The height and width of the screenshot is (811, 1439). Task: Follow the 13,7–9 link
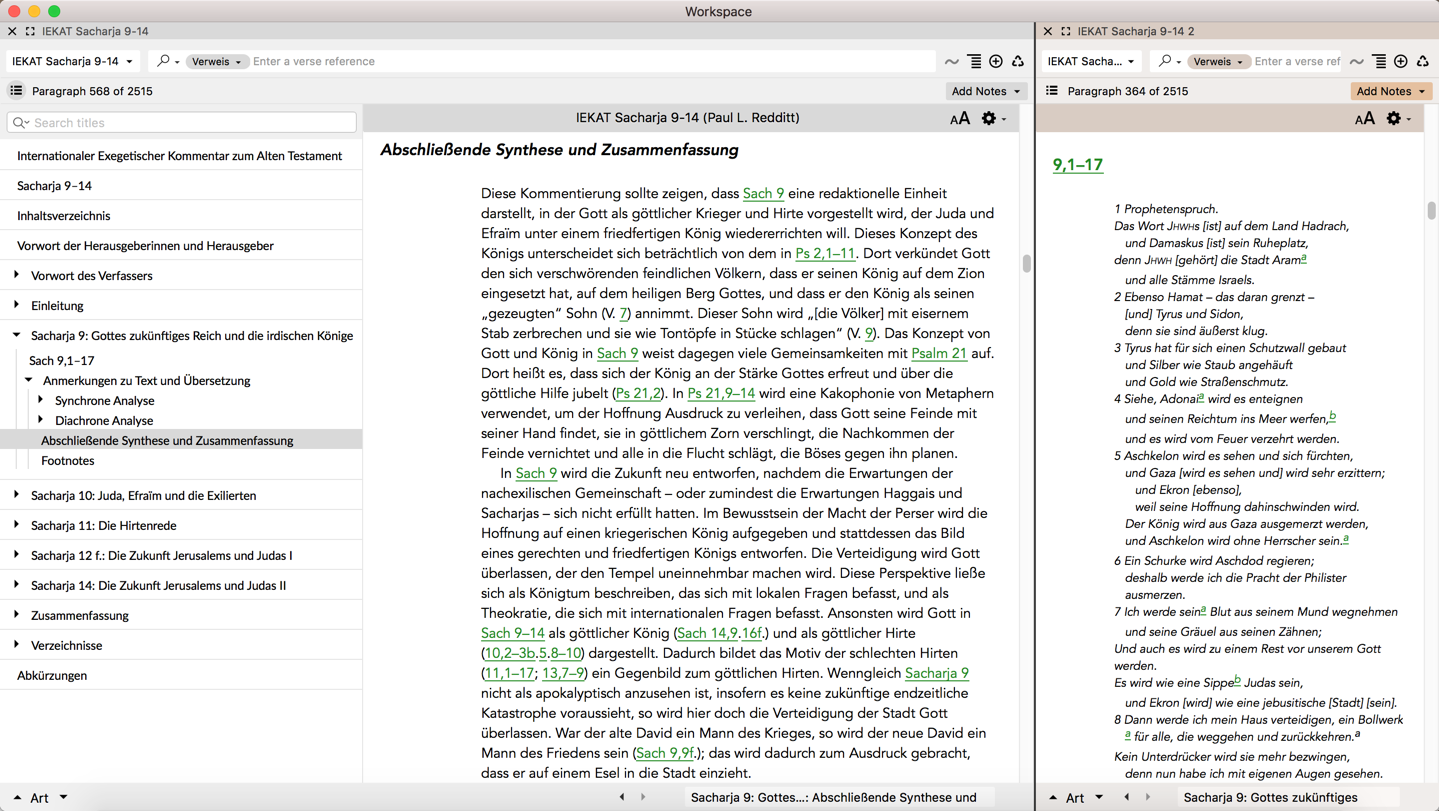pyautogui.click(x=564, y=674)
